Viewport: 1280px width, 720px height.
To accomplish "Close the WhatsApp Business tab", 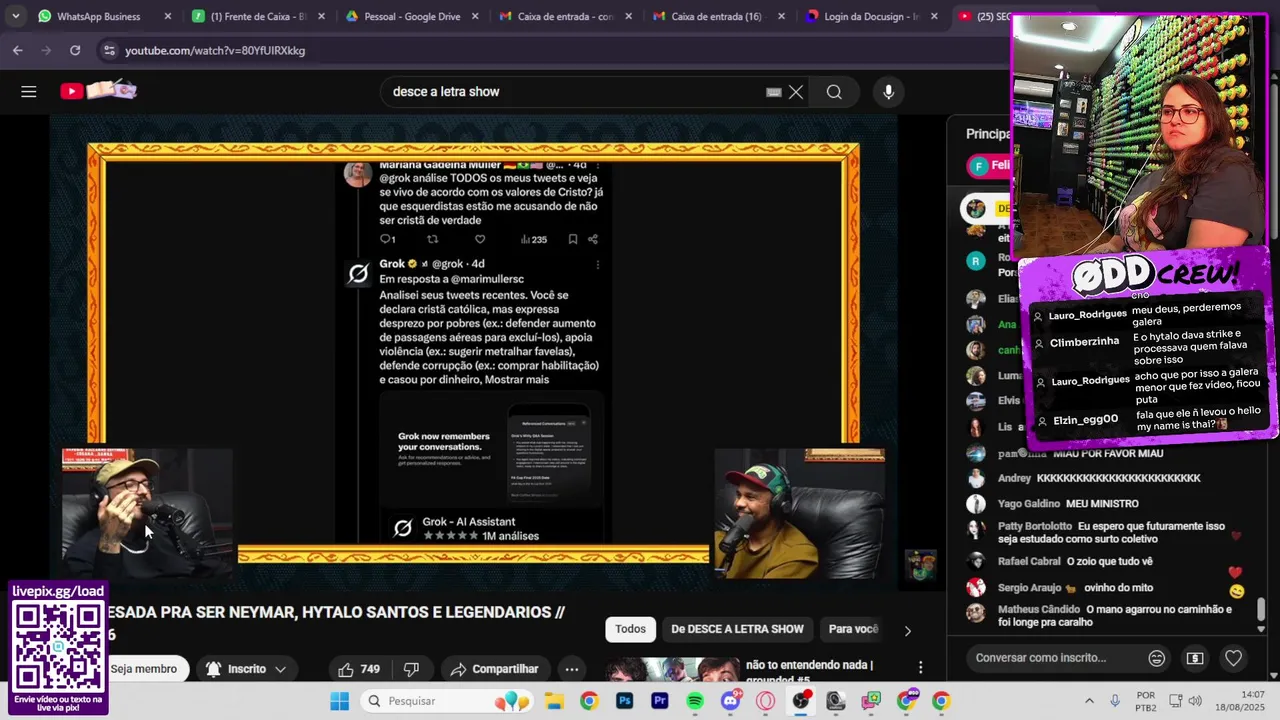I will pos(167,16).
